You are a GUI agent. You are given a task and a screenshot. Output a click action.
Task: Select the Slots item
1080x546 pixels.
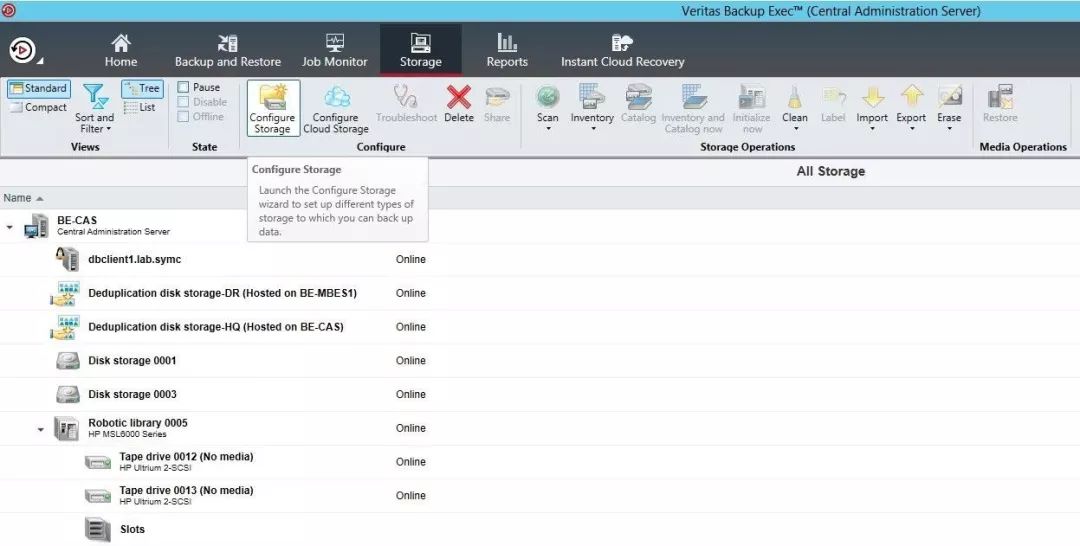click(132, 529)
